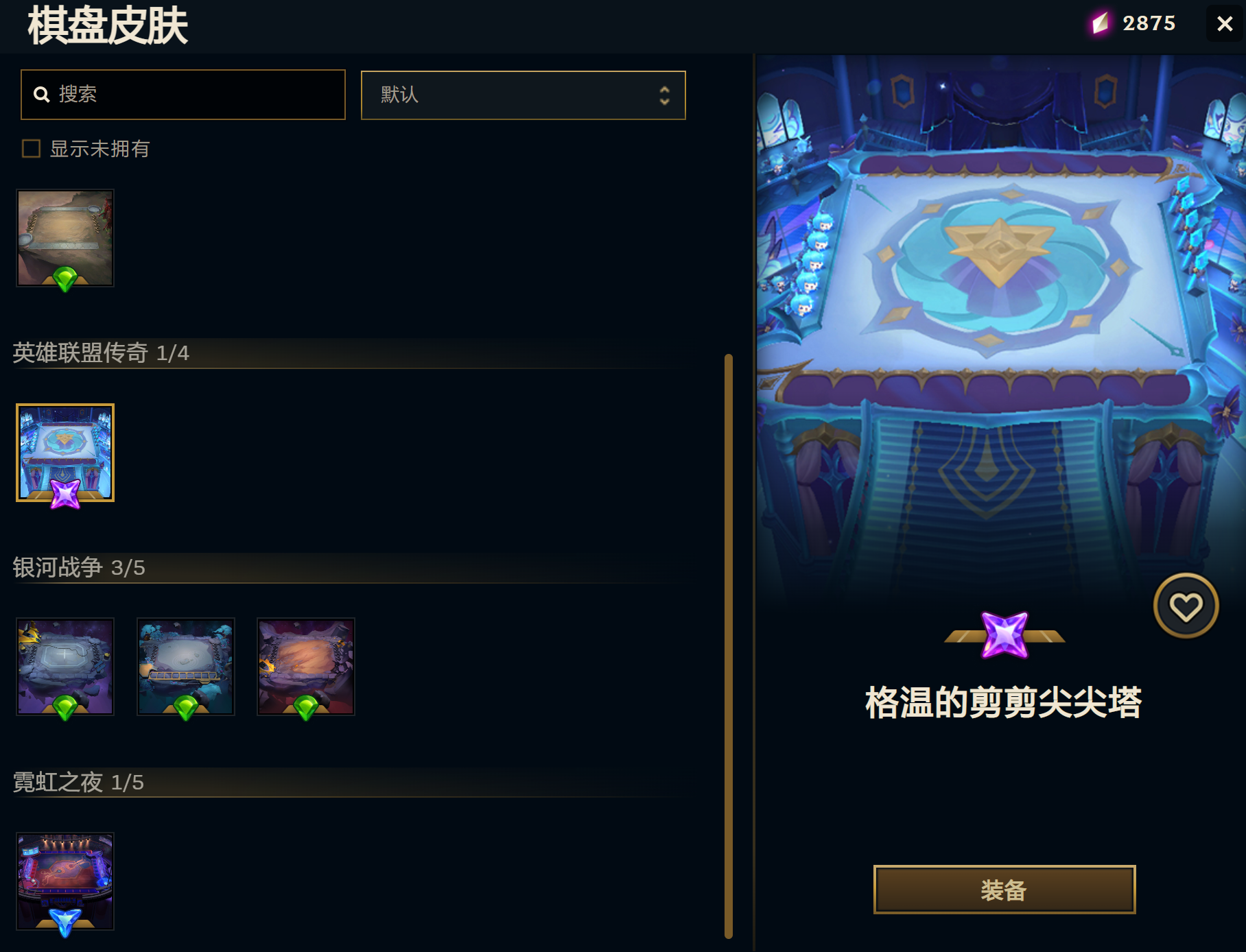Open the 默认 sort dropdown

[x=523, y=95]
